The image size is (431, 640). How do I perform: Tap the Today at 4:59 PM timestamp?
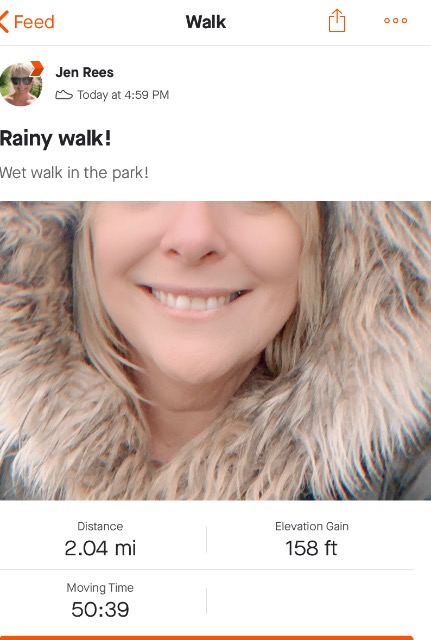coord(123,95)
